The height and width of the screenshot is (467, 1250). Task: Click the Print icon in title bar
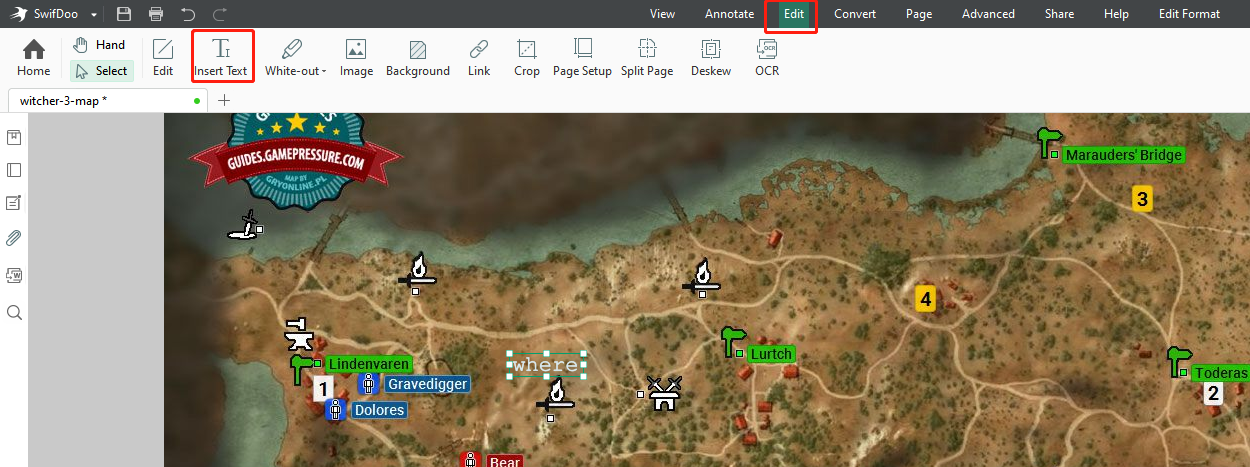point(156,14)
